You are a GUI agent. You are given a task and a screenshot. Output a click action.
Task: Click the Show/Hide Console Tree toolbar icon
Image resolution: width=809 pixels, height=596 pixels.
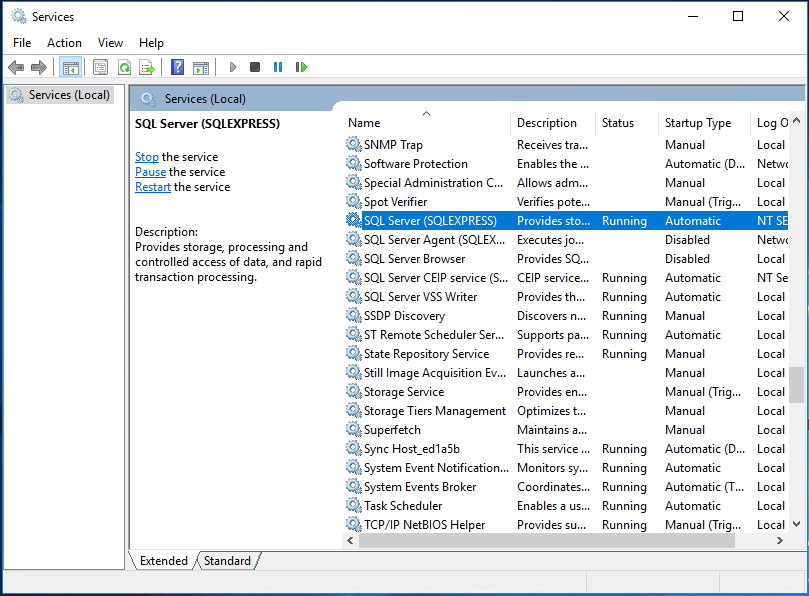[x=70, y=67]
